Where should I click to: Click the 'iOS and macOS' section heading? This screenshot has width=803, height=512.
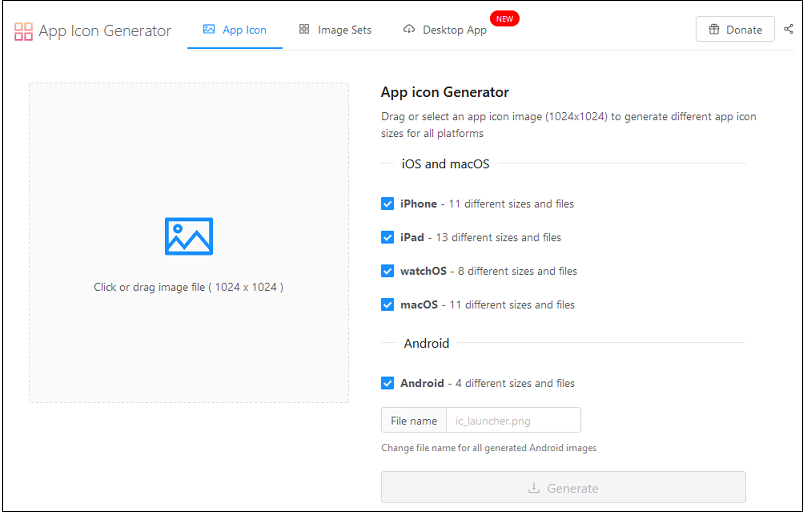pos(446,164)
